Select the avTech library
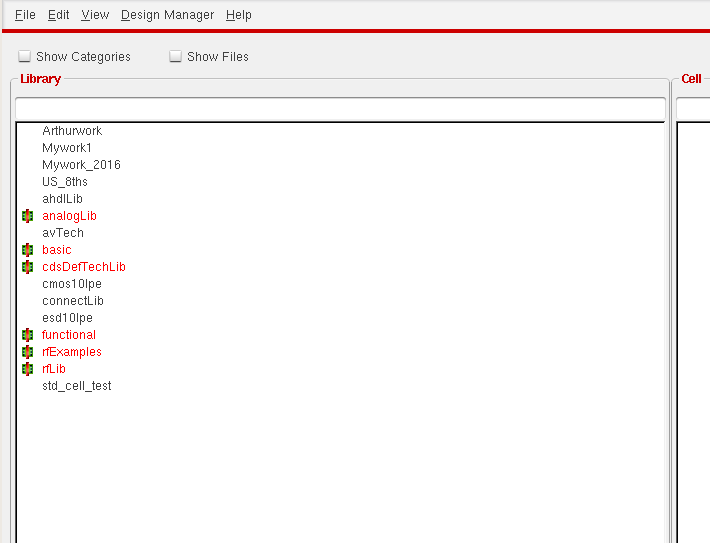The image size is (710, 543). click(x=62, y=233)
